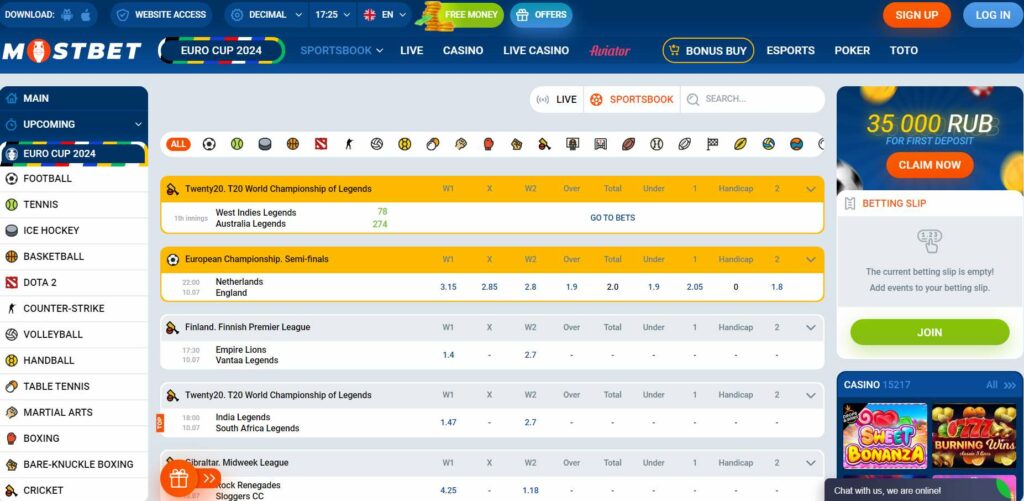Toggle the LIVE view switch
This screenshot has height=501, width=1024.
pos(556,99)
